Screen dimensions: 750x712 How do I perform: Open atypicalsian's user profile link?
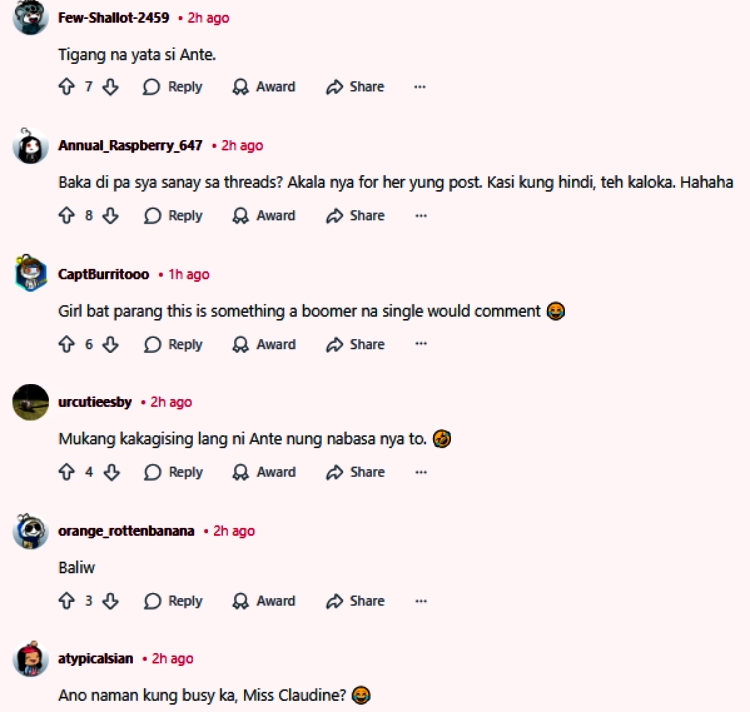(x=95, y=659)
